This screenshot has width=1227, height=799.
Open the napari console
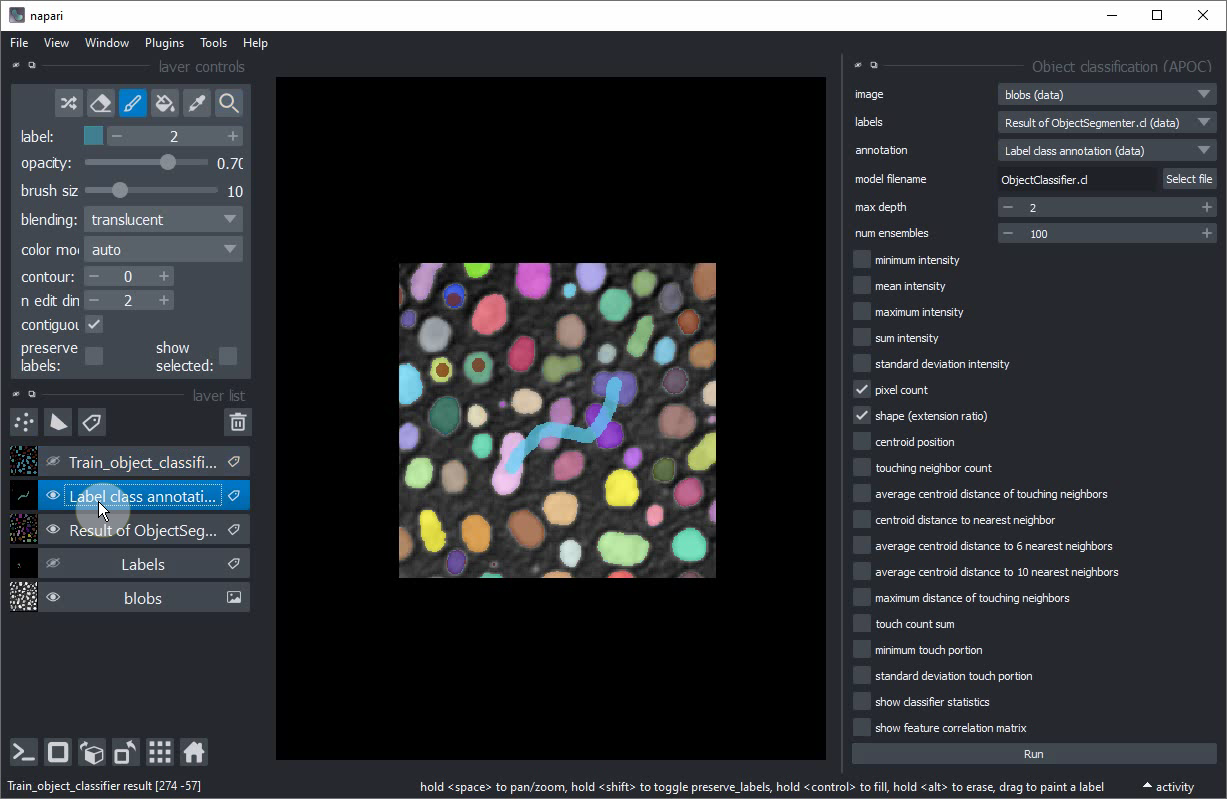[x=24, y=752]
